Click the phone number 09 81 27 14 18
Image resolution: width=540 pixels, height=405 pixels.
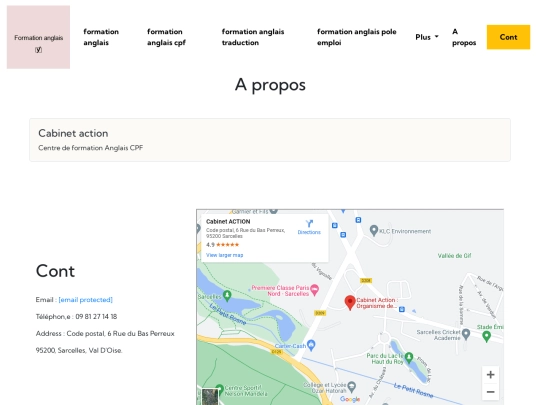[x=96, y=316]
